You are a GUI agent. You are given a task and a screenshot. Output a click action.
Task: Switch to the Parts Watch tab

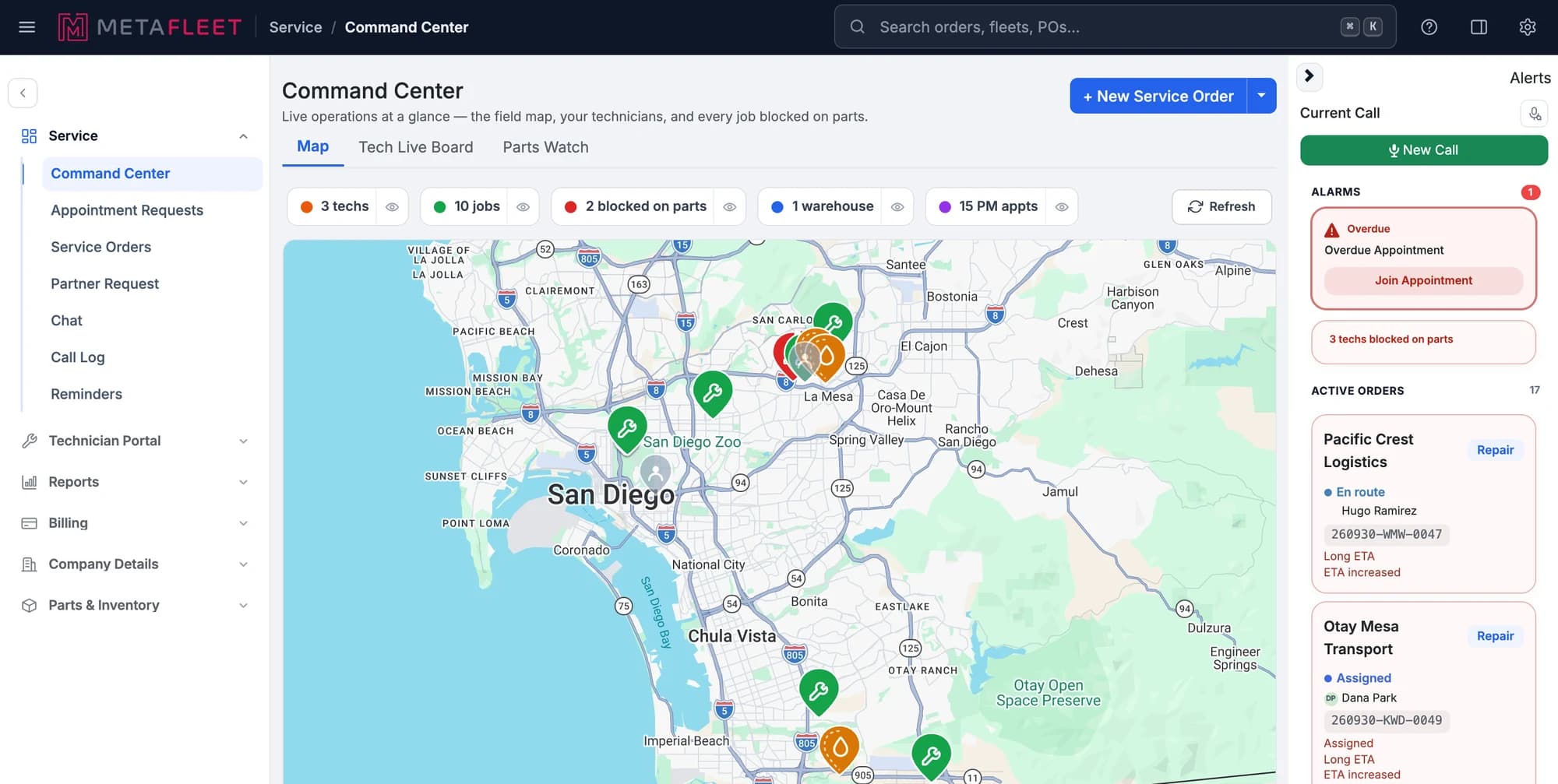click(x=545, y=147)
